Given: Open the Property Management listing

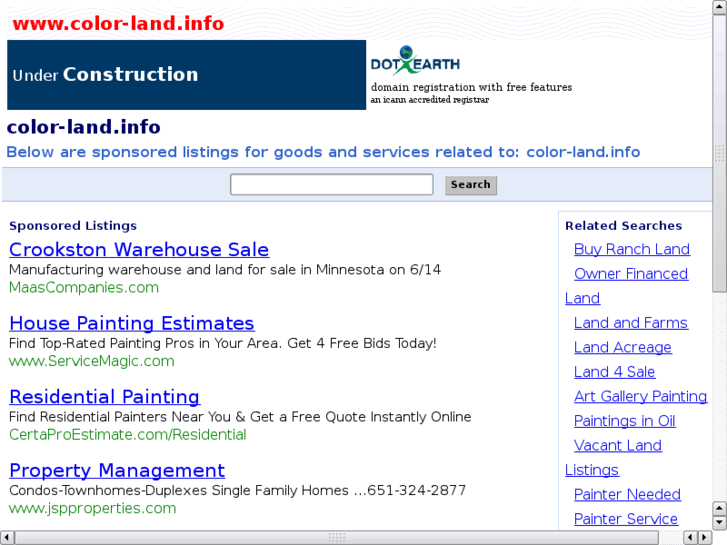Looking at the screenshot, I should coord(117,470).
